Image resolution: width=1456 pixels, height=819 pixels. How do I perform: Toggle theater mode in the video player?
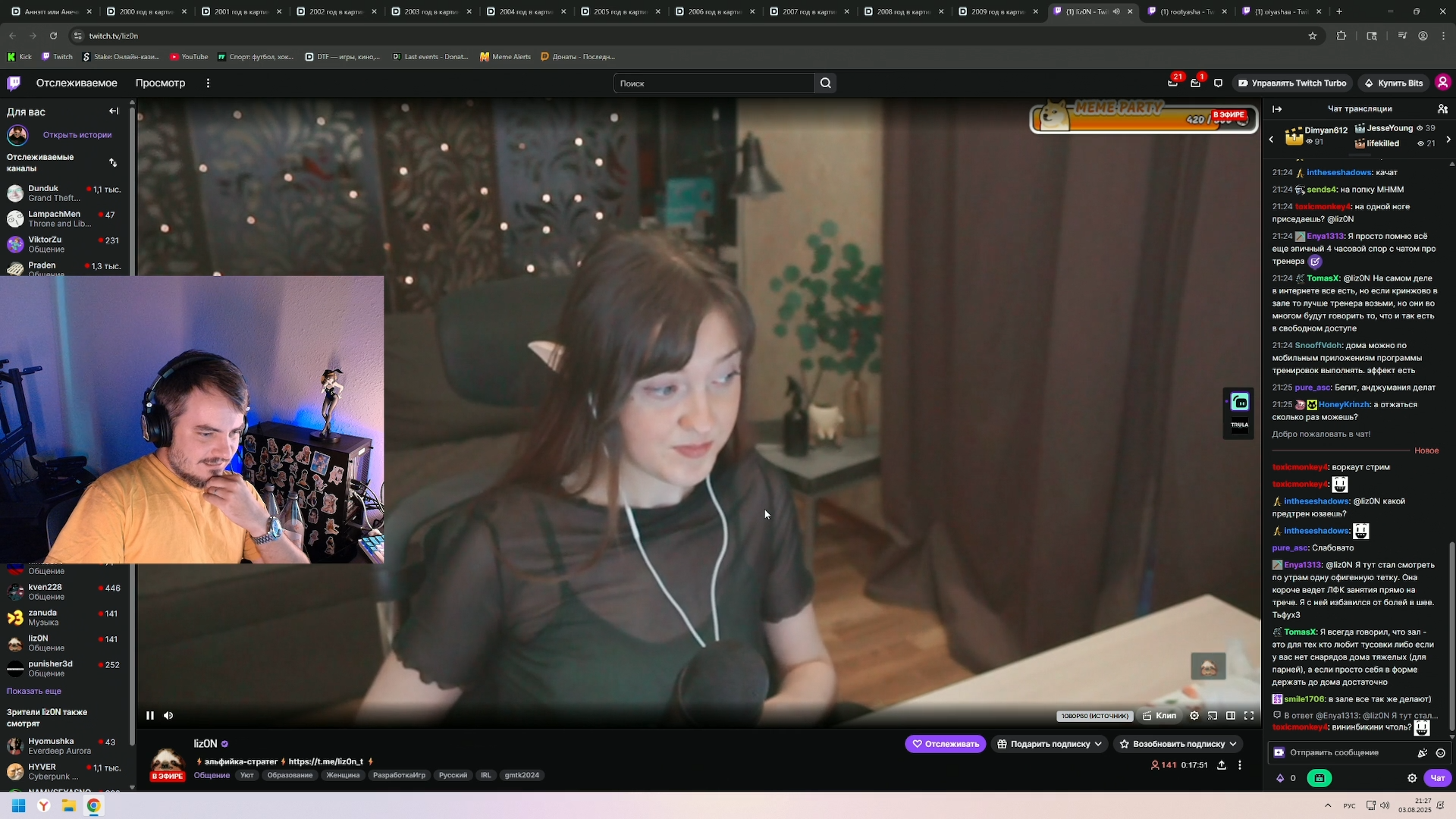tap(1231, 715)
